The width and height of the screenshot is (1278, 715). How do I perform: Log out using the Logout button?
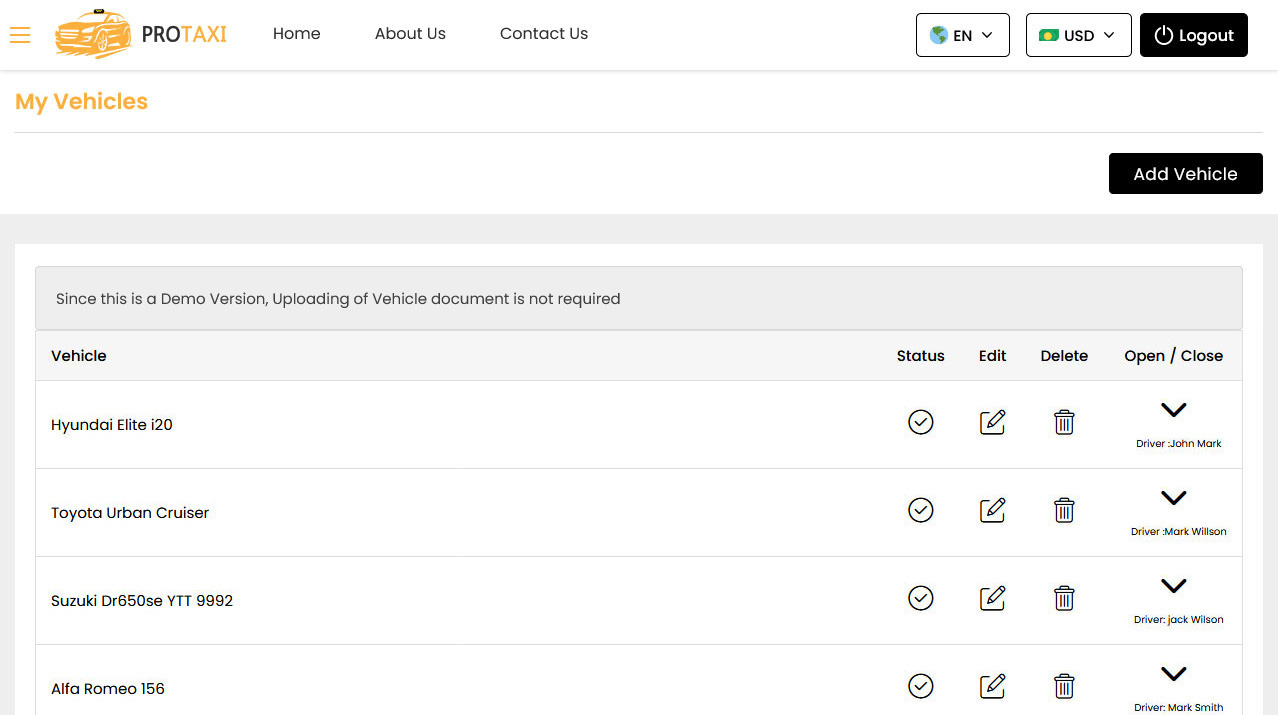point(1194,35)
